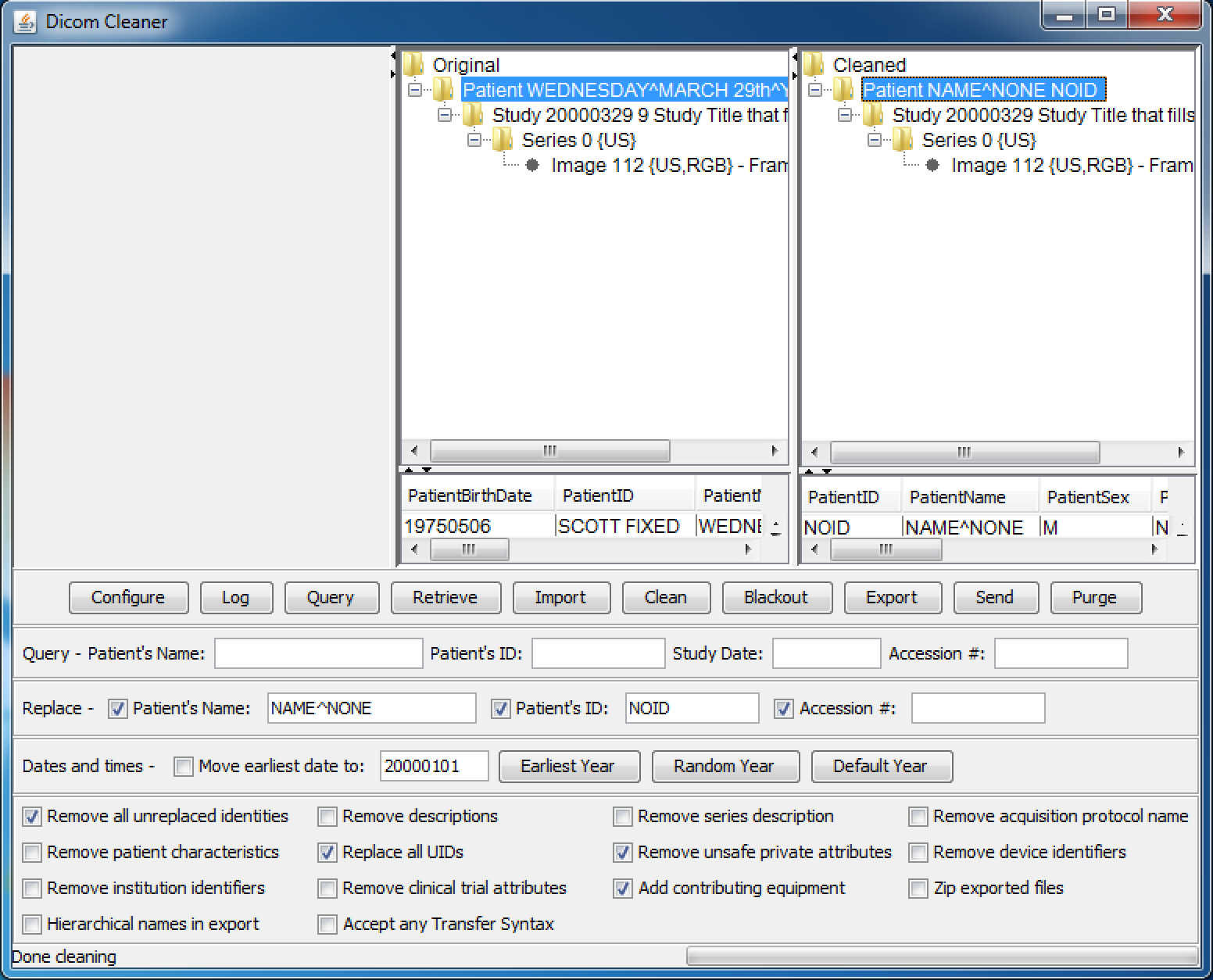Uncheck Replace Patient's ID checkbox

pos(500,709)
